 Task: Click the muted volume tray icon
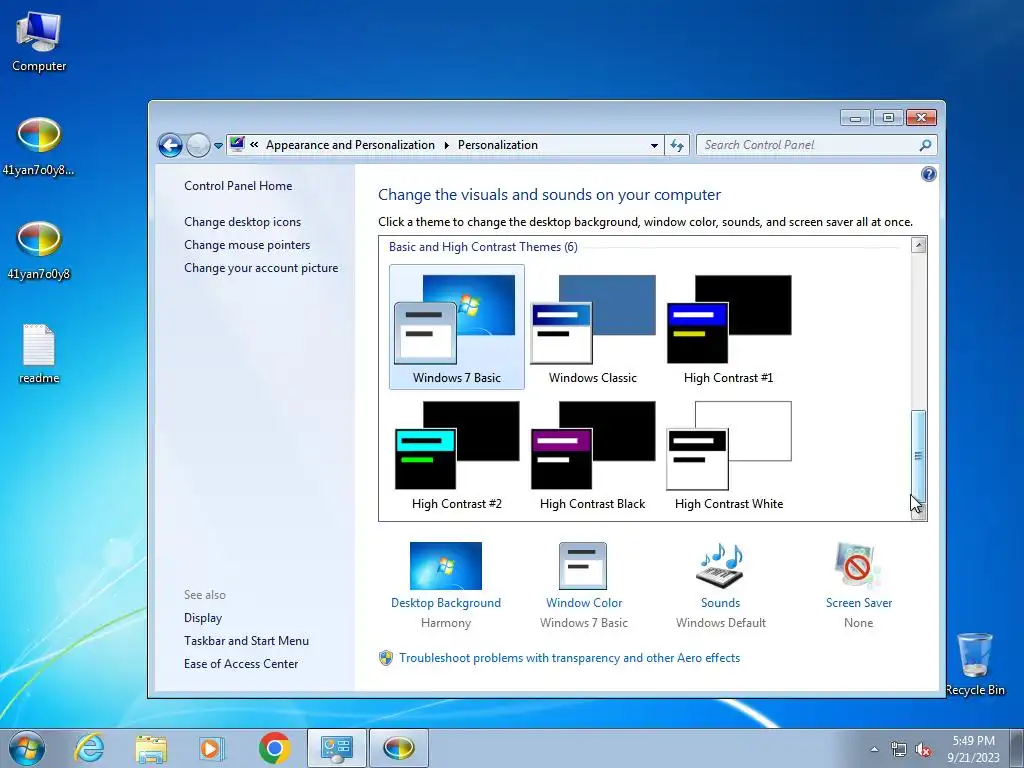click(x=923, y=750)
